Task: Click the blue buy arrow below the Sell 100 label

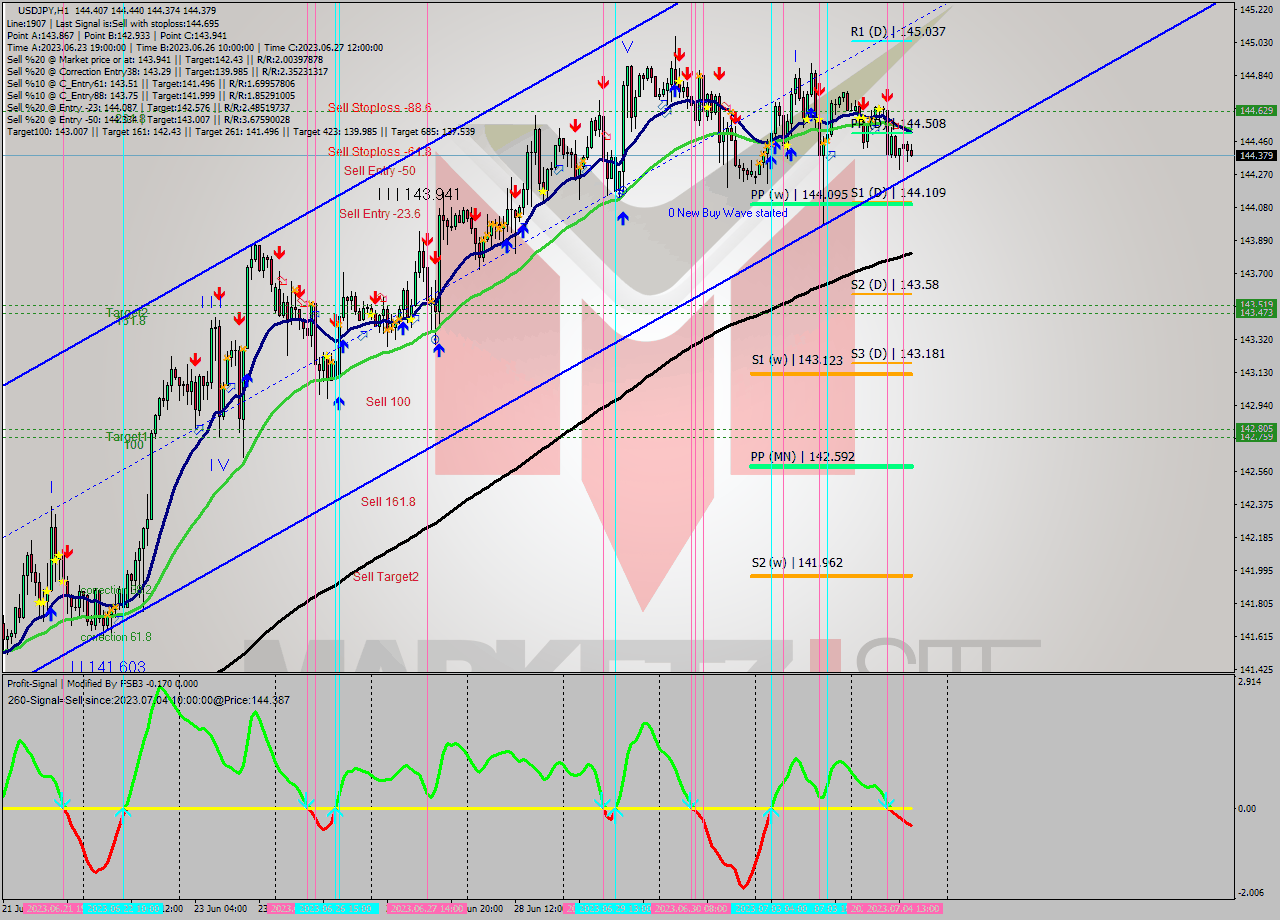Action: tap(340, 404)
